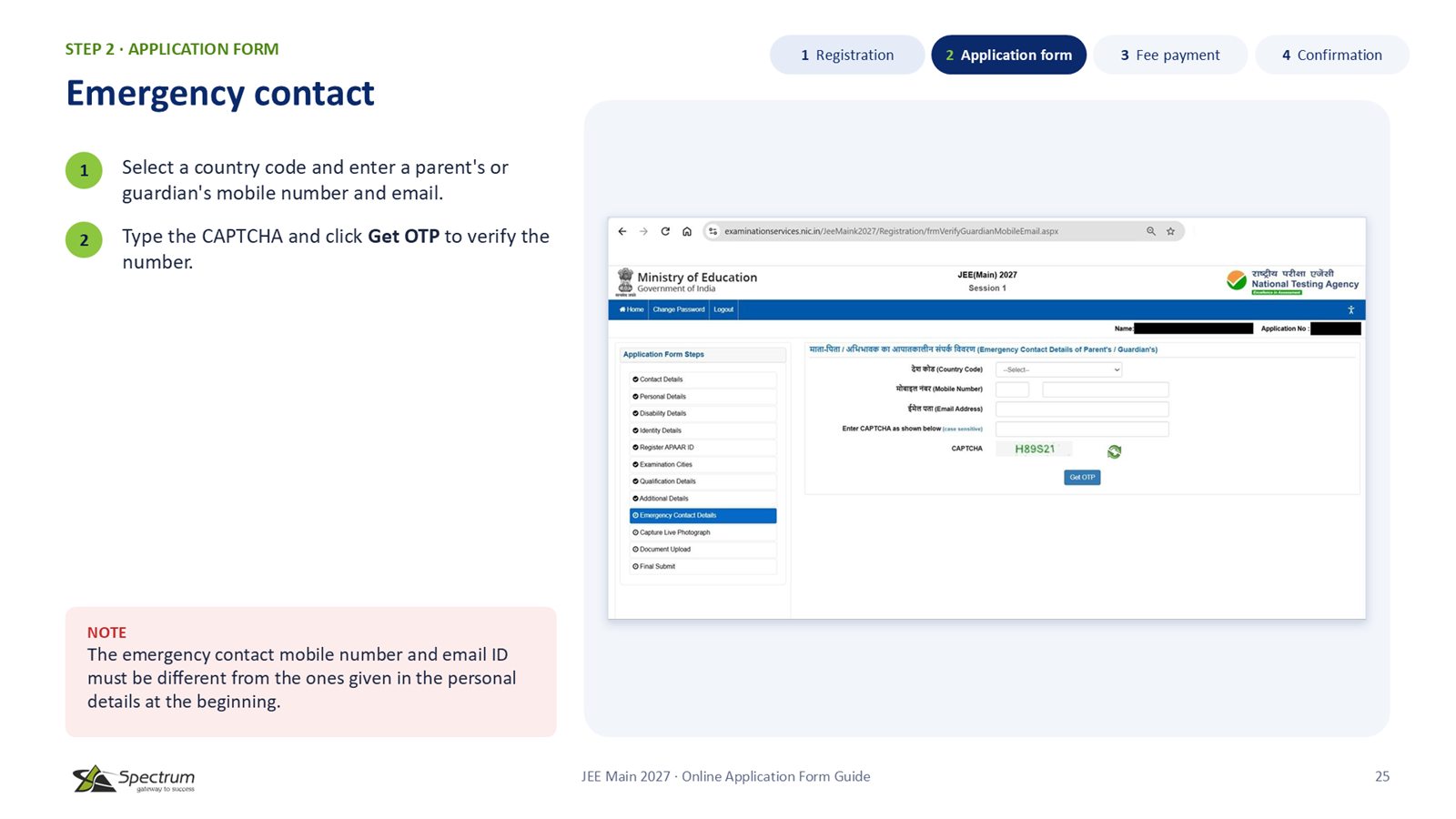The image size is (1456, 819).
Task: Click the Enter CAPTCHA input field
Action: click(1082, 430)
